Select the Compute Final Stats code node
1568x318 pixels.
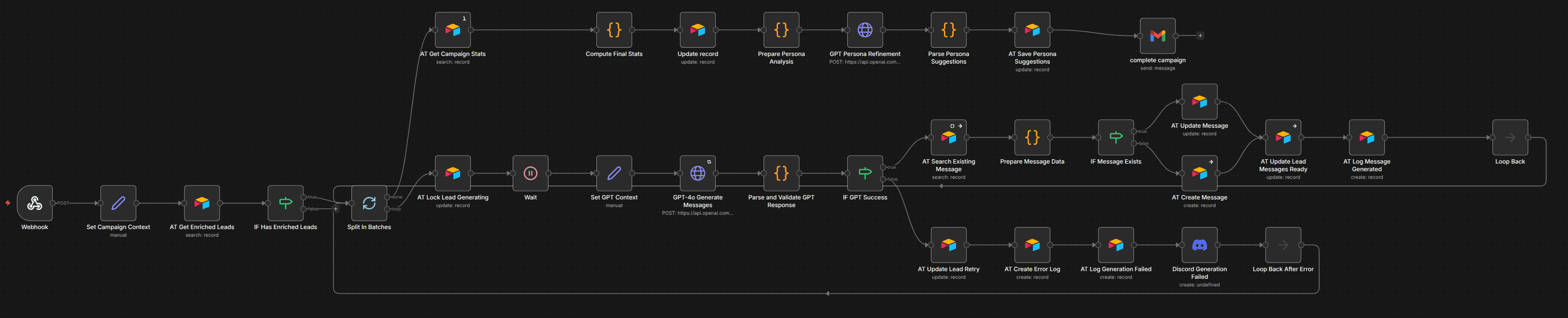(x=614, y=30)
